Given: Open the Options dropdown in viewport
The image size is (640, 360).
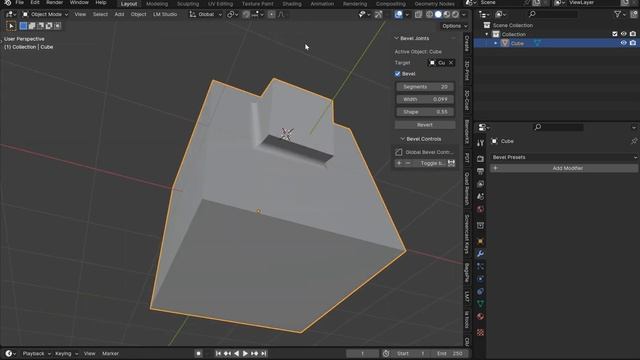Looking at the screenshot, I should 454,26.
